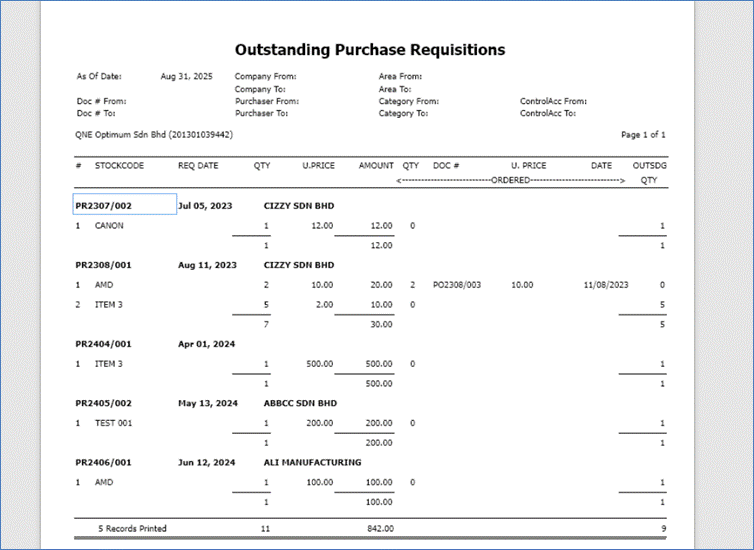Click the TEST 001 stock item
This screenshot has width=754, height=550.
click(x=115, y=423)
